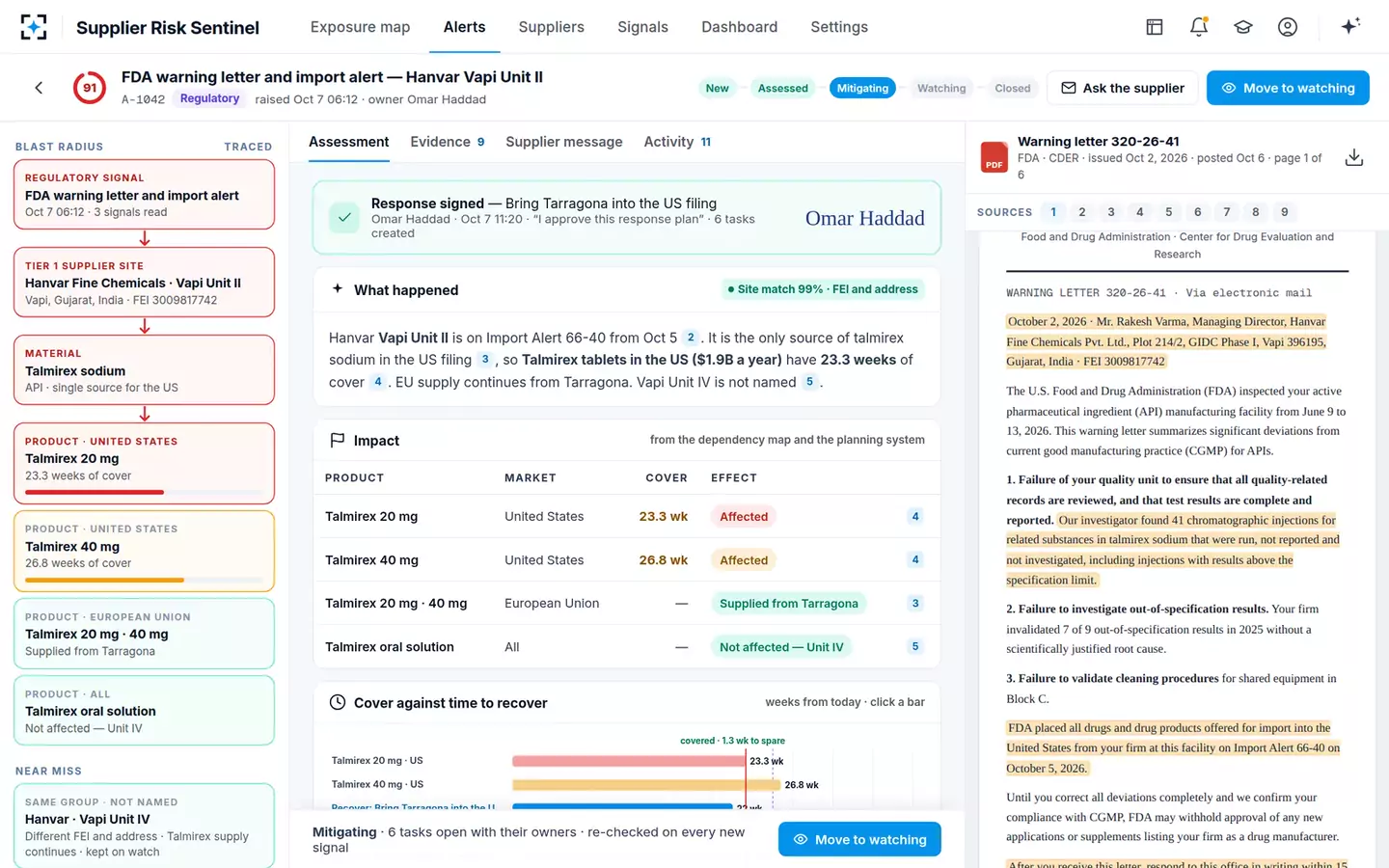1389x868 pixels.
Task: Click bottom bar Move to watching button
Action: point(859,839)
